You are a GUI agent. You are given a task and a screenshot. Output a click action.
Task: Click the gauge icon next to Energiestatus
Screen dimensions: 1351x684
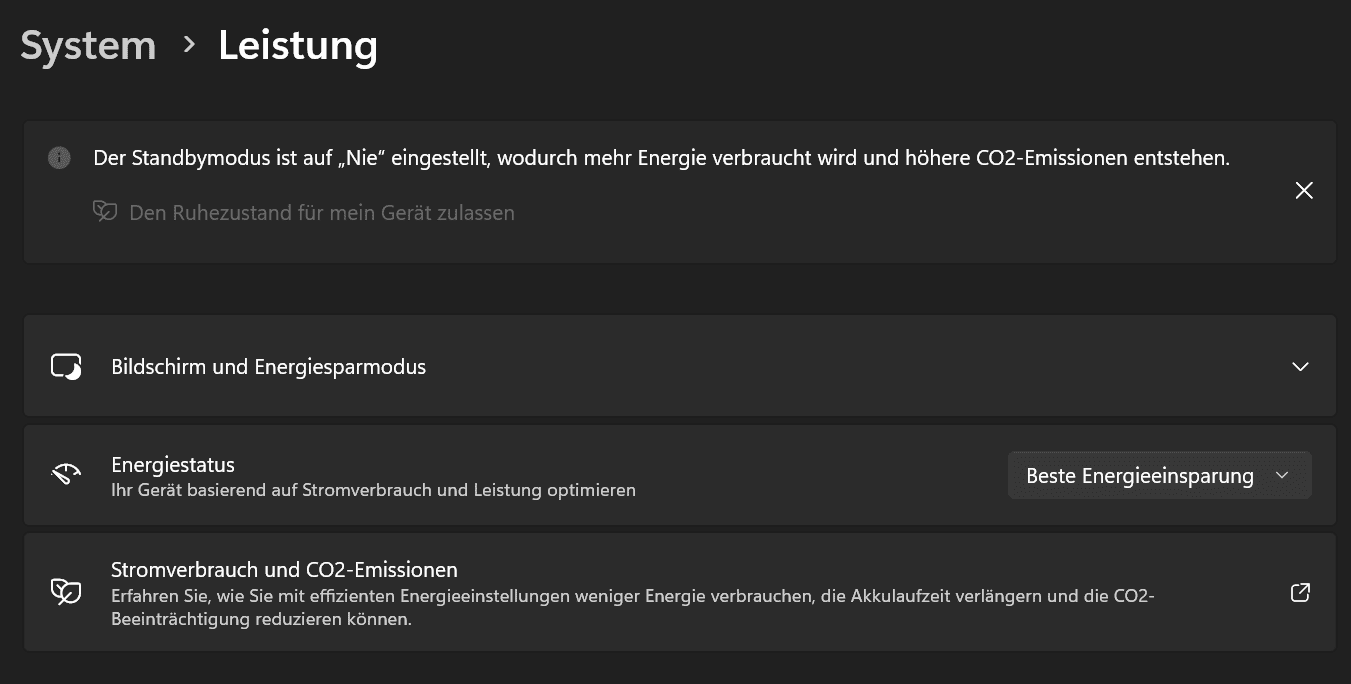pyautogui.click(x=66, y=475)
